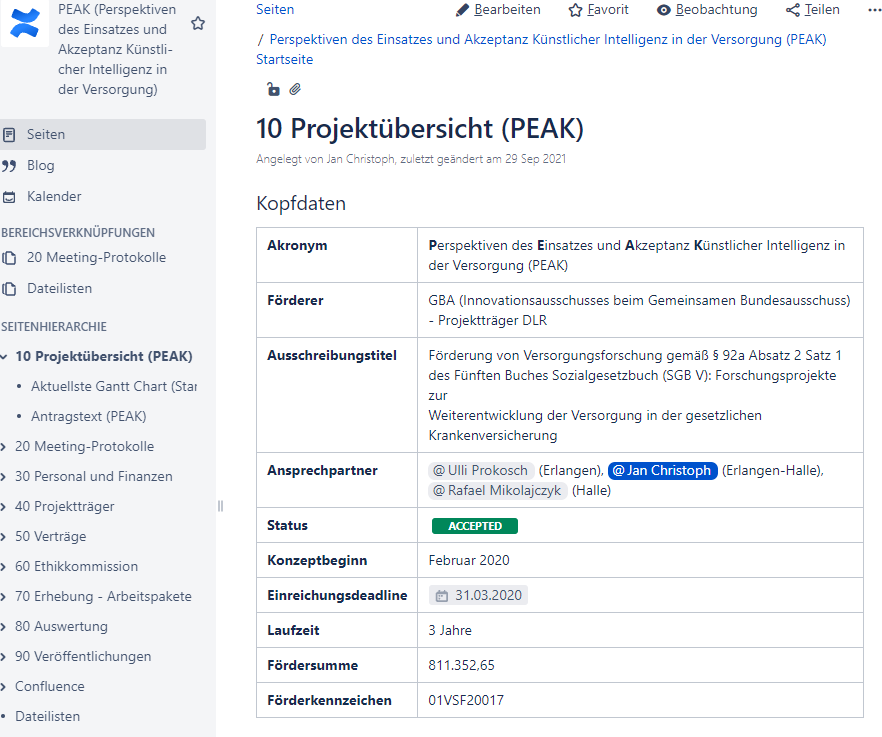Click the Beobachtung watch button
The height and width of the screenshot is (737, 882).
tap(717, 10)
